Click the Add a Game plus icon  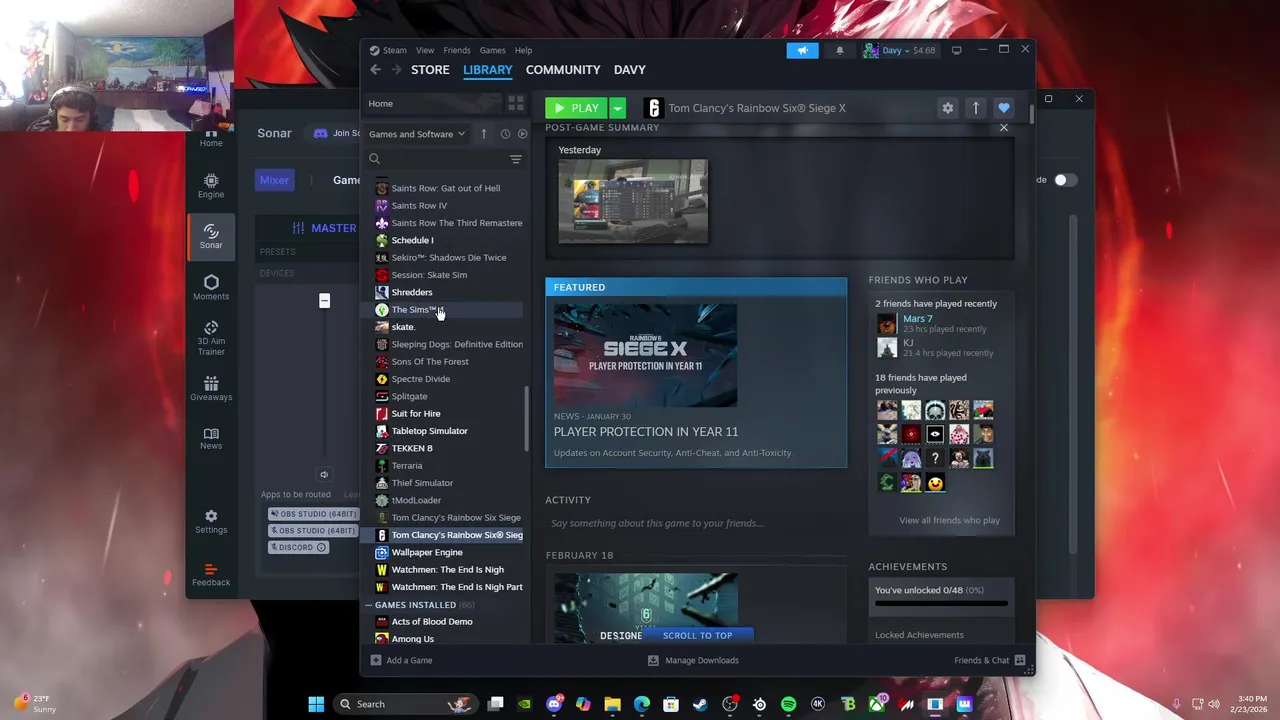(x=376, y=660)
